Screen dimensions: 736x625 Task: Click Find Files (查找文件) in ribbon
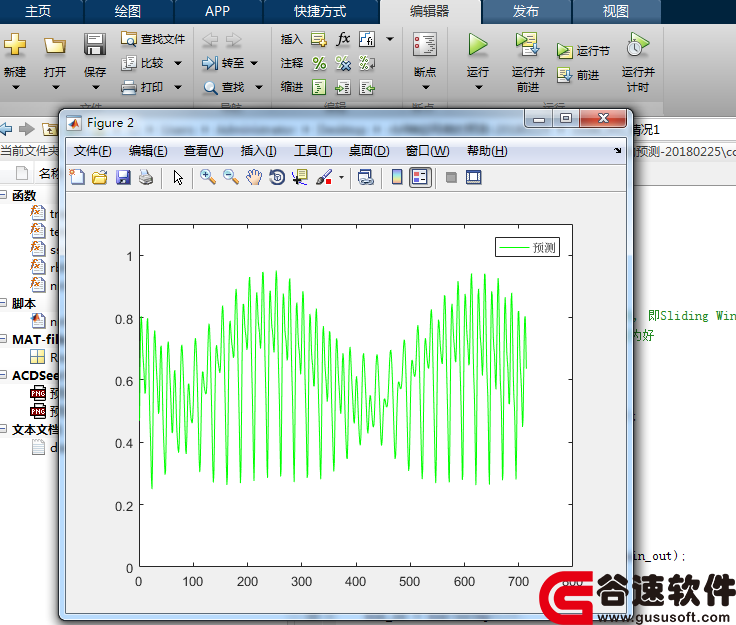pos(153,39)
